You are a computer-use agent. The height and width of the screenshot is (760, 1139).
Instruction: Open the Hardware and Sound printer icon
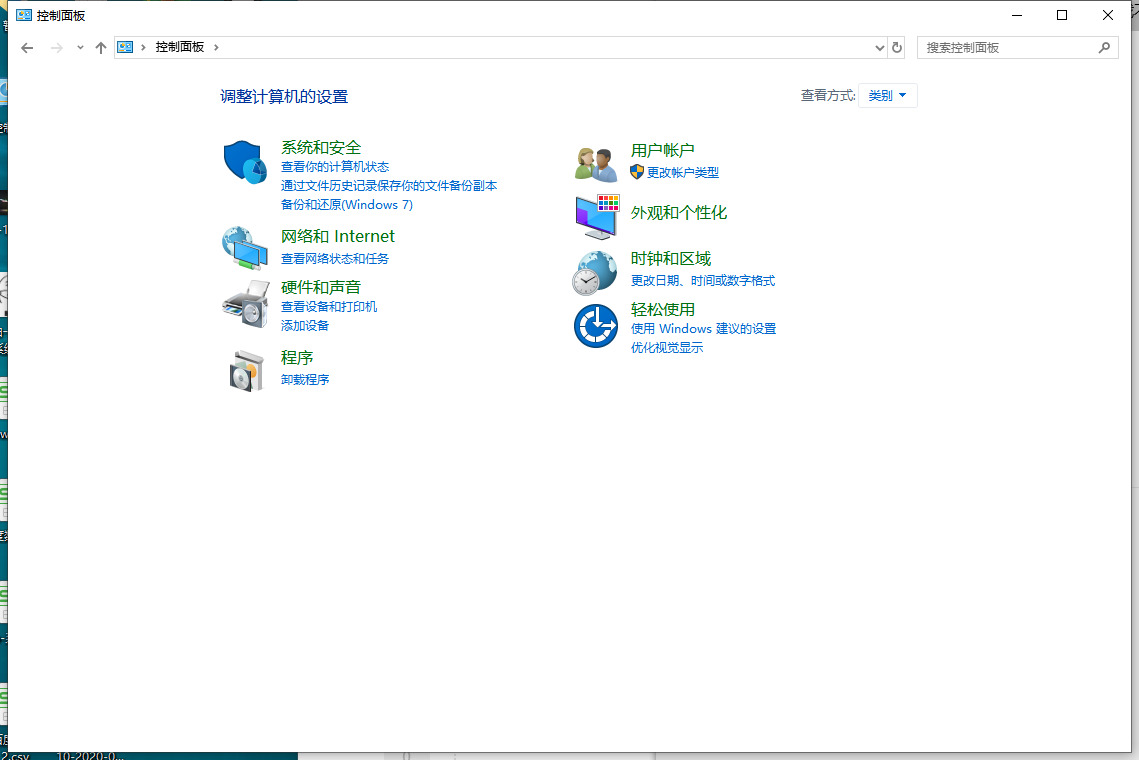coord(246,304)
